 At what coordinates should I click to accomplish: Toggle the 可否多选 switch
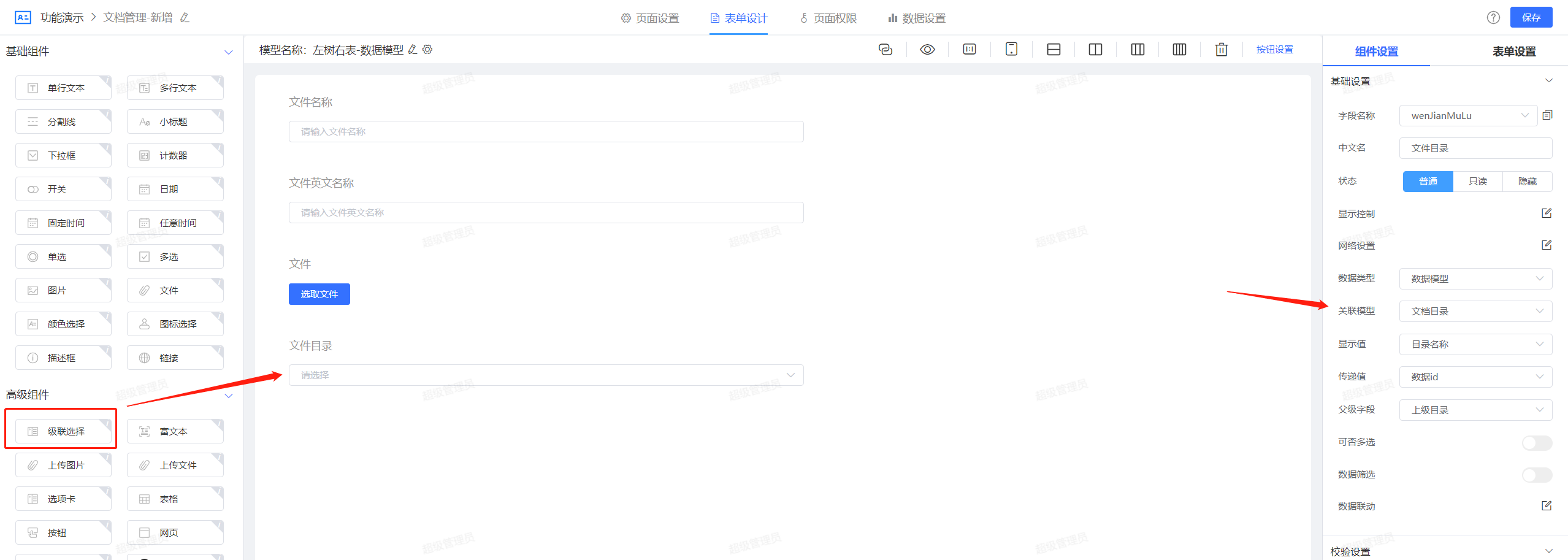point(1537,442)
